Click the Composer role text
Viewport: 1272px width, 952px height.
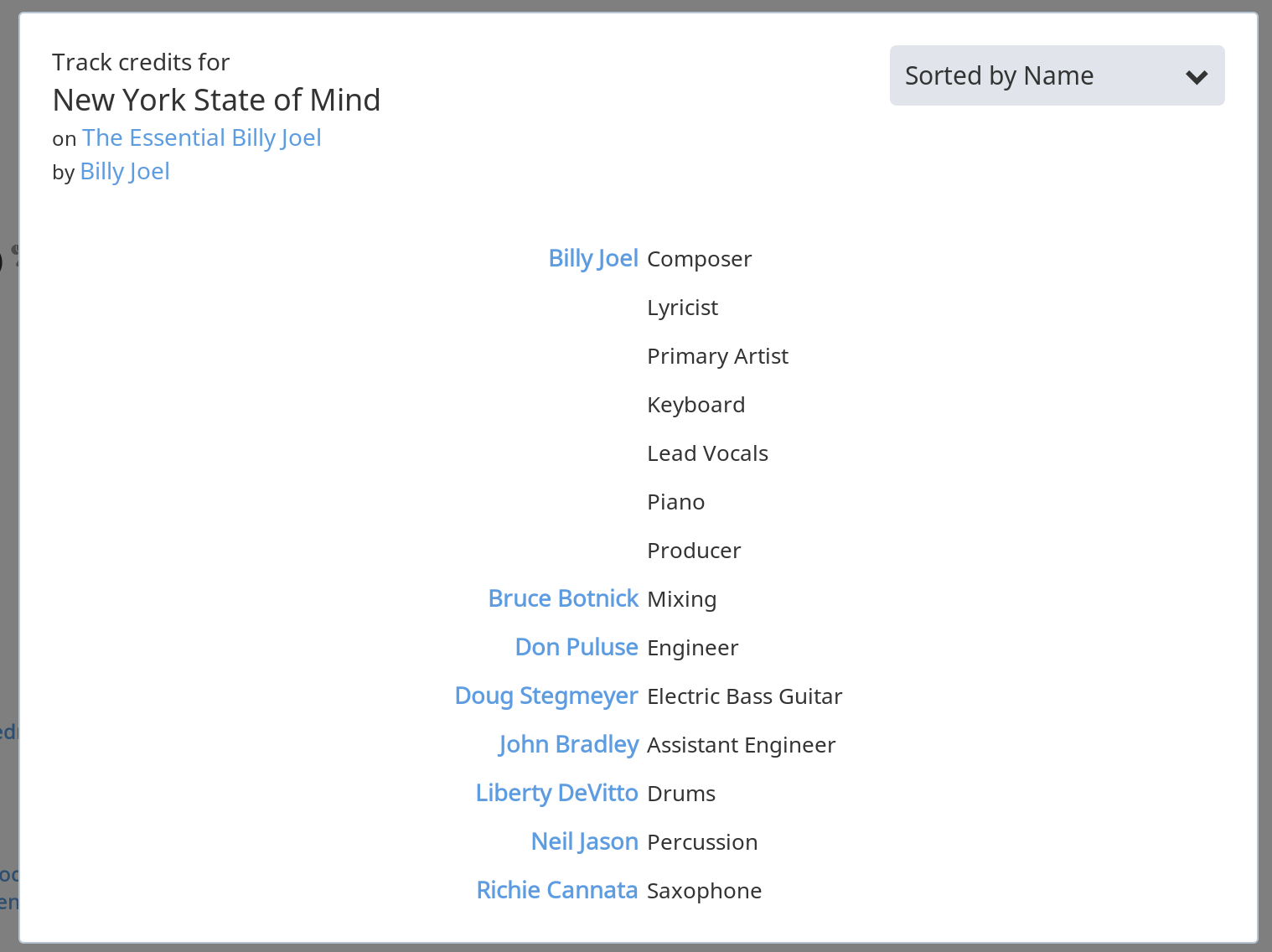(x=700, y=259)
